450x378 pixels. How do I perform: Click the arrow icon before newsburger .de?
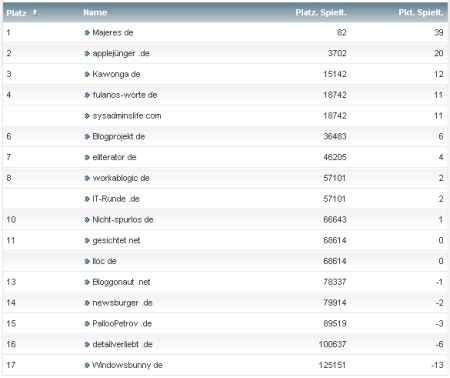87,303
